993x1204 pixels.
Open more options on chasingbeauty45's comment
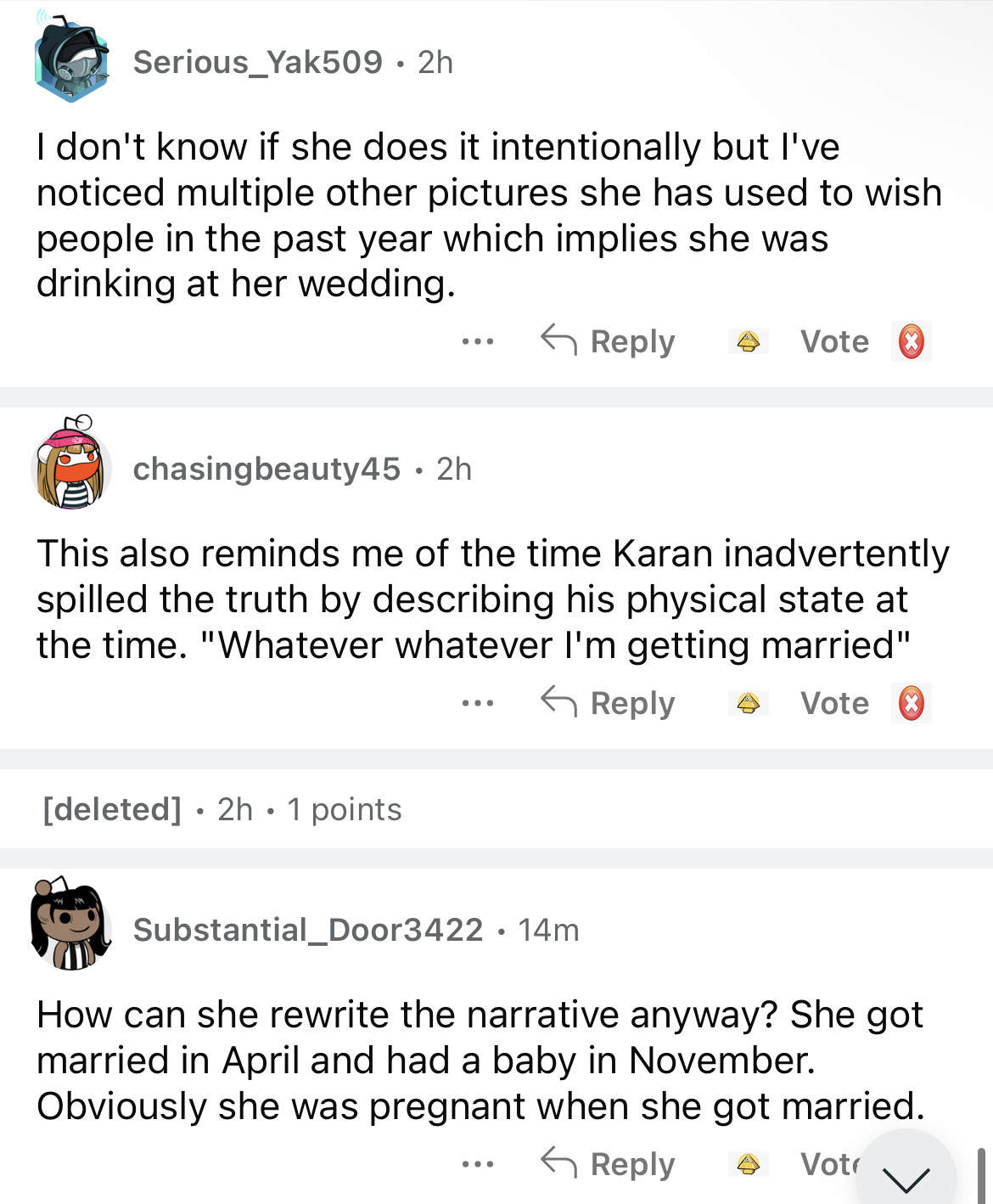(478, 704)
